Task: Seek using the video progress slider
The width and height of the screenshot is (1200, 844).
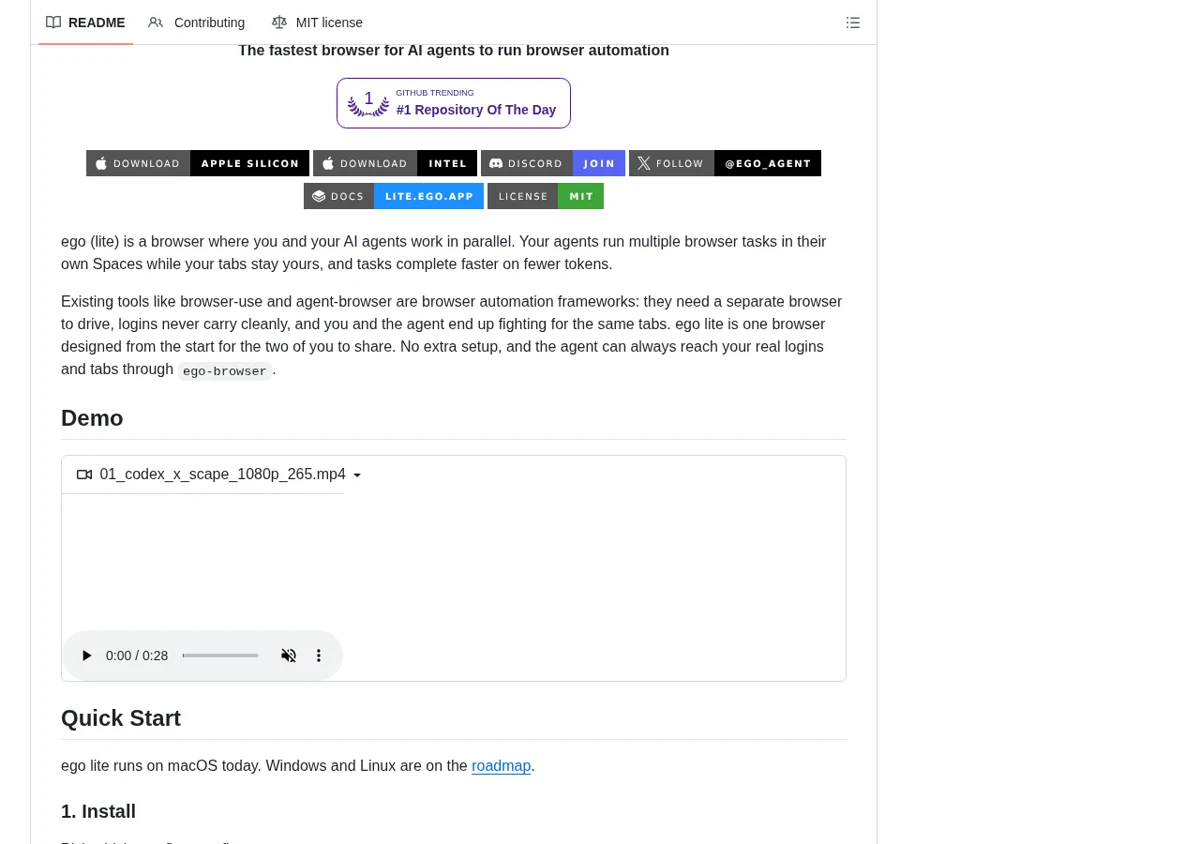Action: coord(220,656)
